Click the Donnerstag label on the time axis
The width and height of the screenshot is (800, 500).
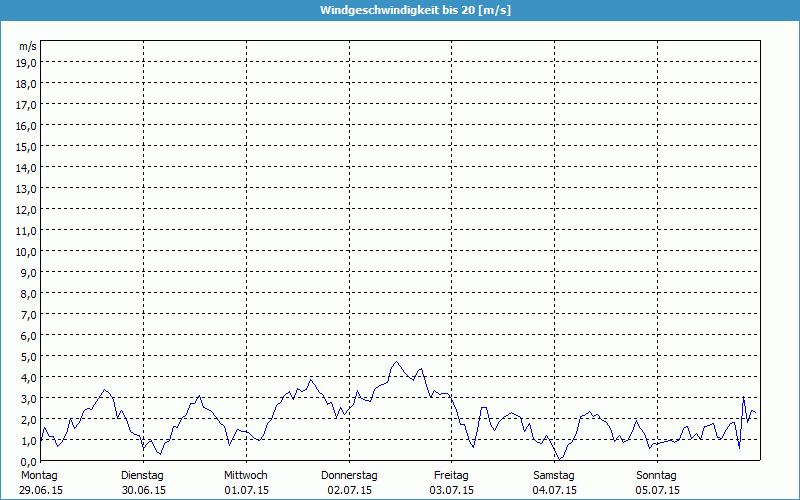pyautogui.click(x=349, y=476)
